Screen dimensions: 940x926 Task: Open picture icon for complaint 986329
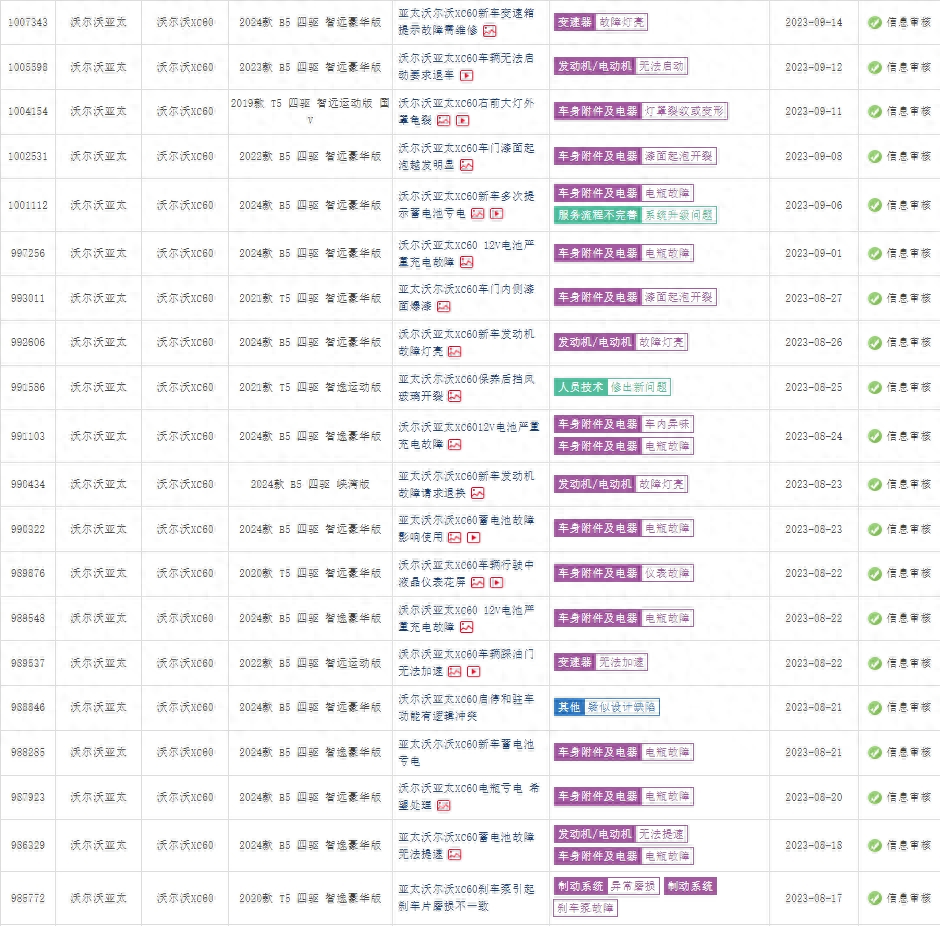click(455, 855)
